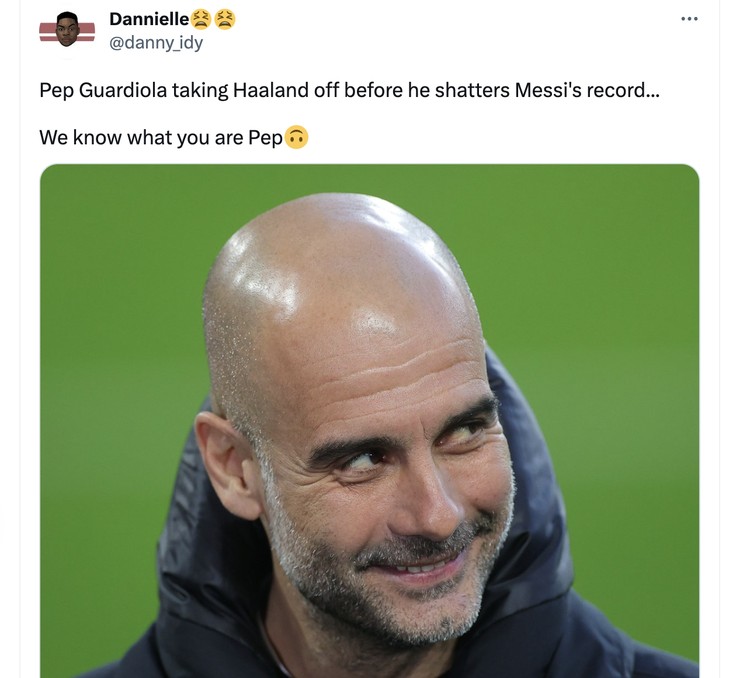Open the @danny_idy handle link
Screen dimensions: 750x678
tap(156, 43)
